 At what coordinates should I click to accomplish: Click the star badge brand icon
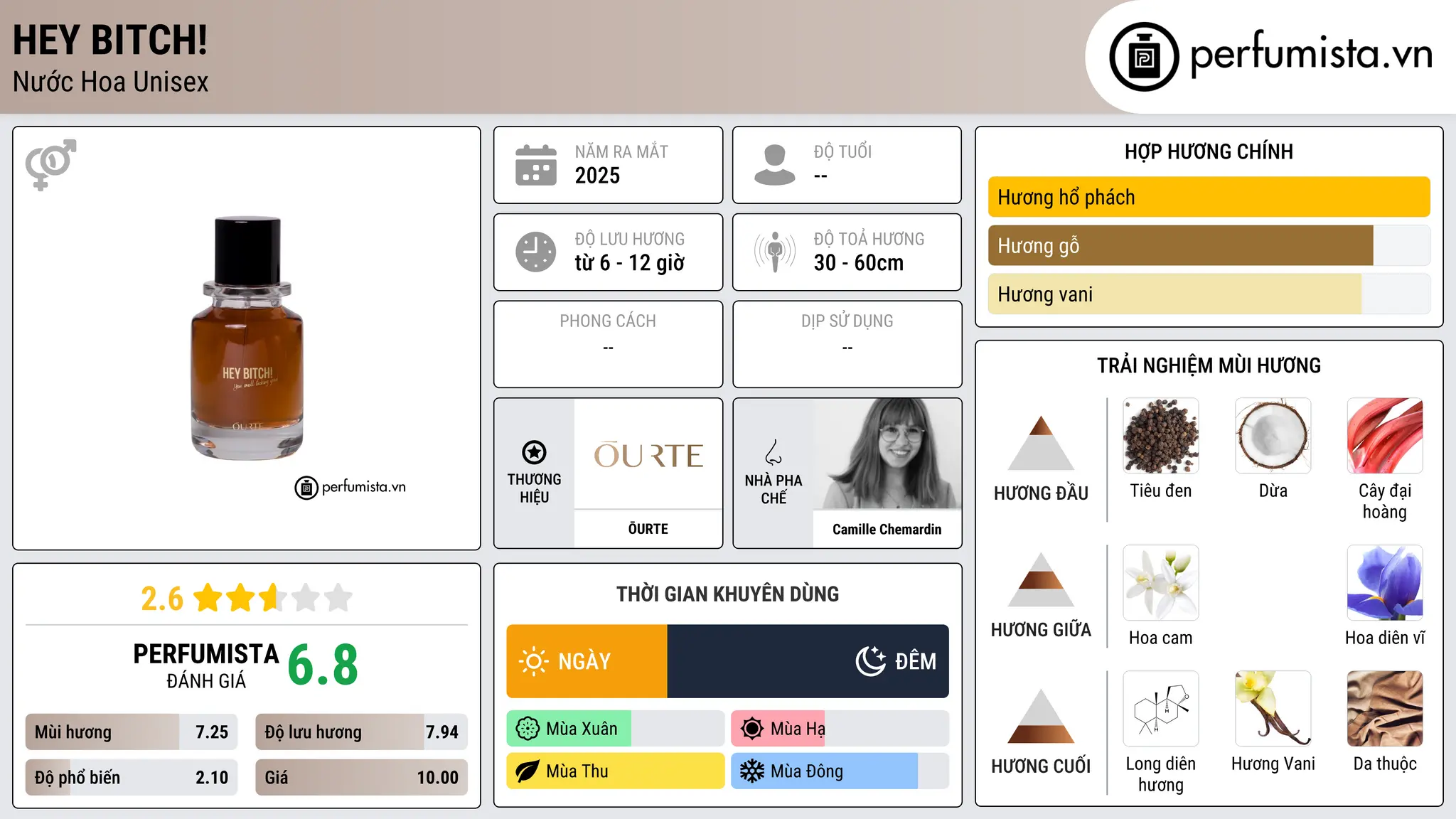pos(534,452)
